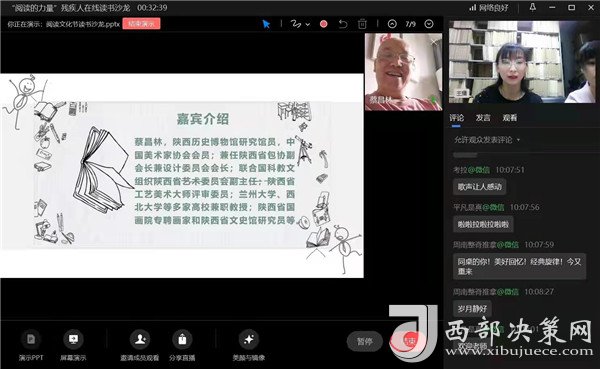
Task: Undo the last annotation stroke
Action: pyautogui.click(x=343, y=24)
